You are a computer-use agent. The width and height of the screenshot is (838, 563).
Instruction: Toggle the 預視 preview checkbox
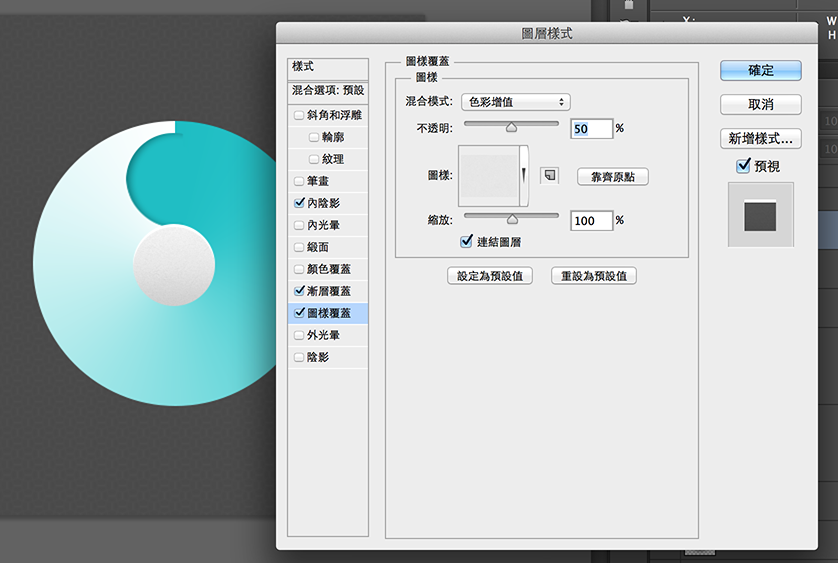(x=743, y=166)
